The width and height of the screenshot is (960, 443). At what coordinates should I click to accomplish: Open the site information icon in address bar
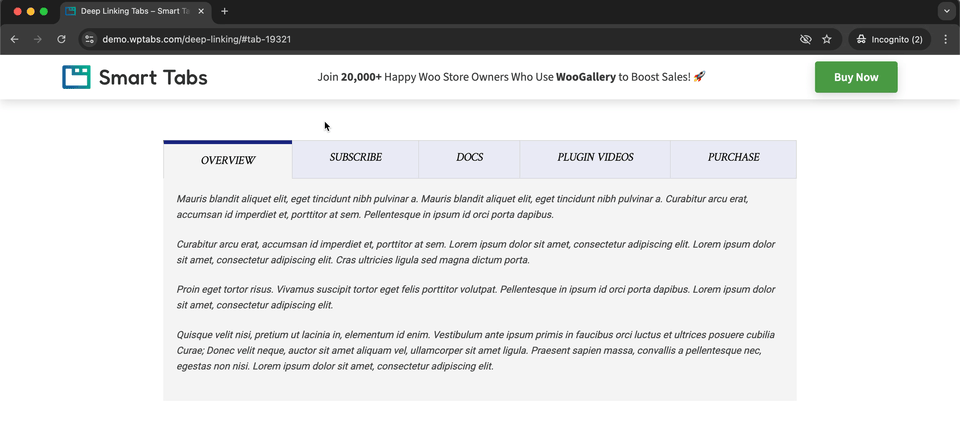pyautogui.click(x=89, y=39)
